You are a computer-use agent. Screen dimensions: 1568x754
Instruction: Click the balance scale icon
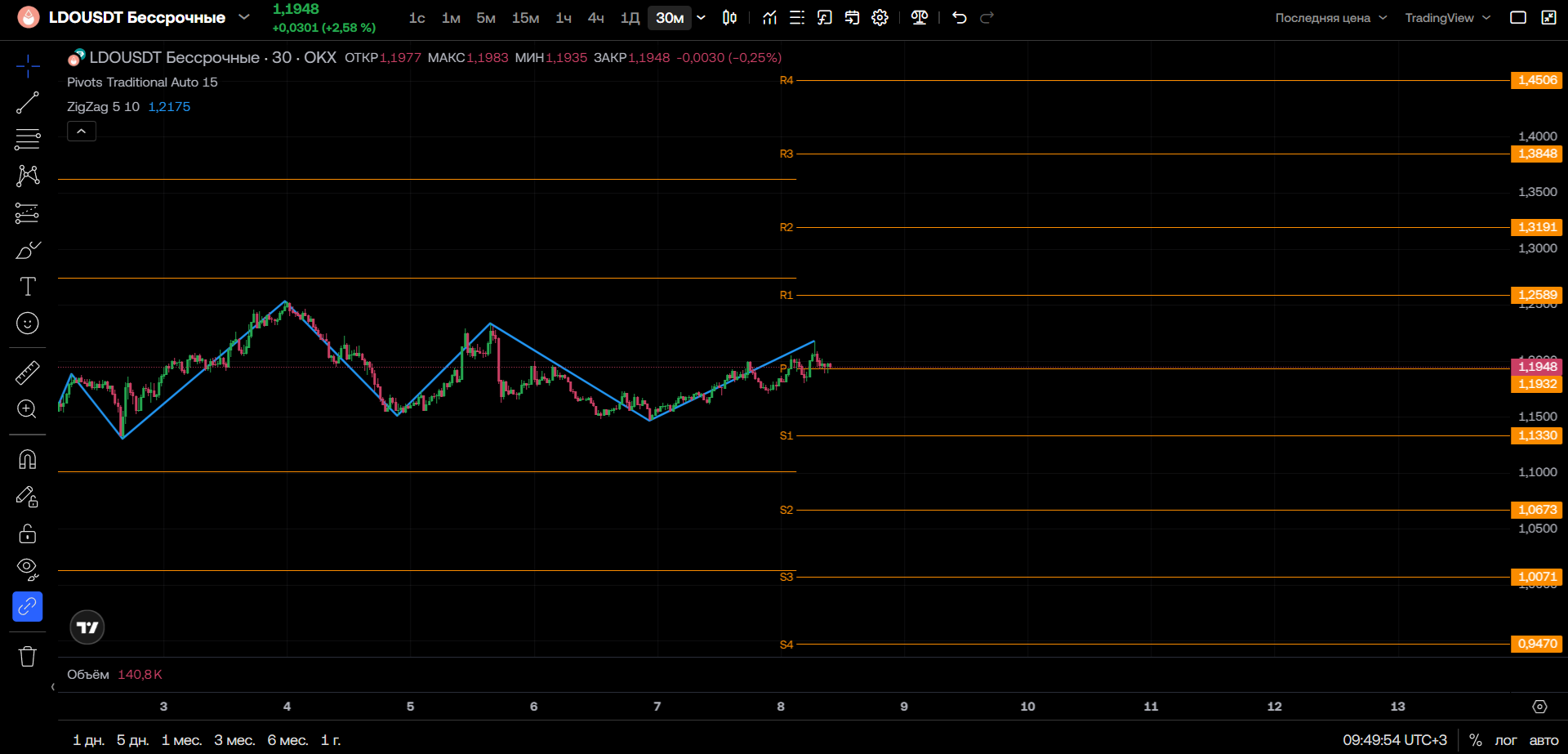[x=920, y=18]
